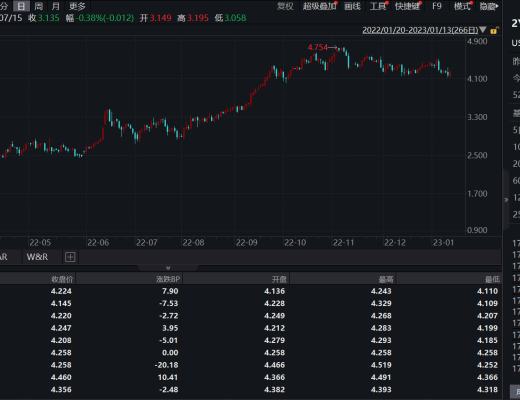Click the 22-11 date label on time axis
The height and width of the screenshot is (400, 520).
[343, 243]
